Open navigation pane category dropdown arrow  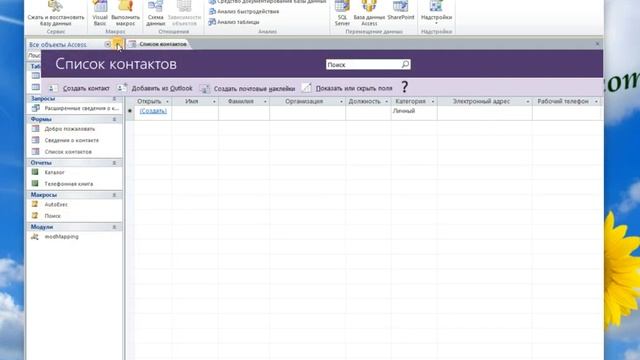pyautogui.click(x=107, y=44)
